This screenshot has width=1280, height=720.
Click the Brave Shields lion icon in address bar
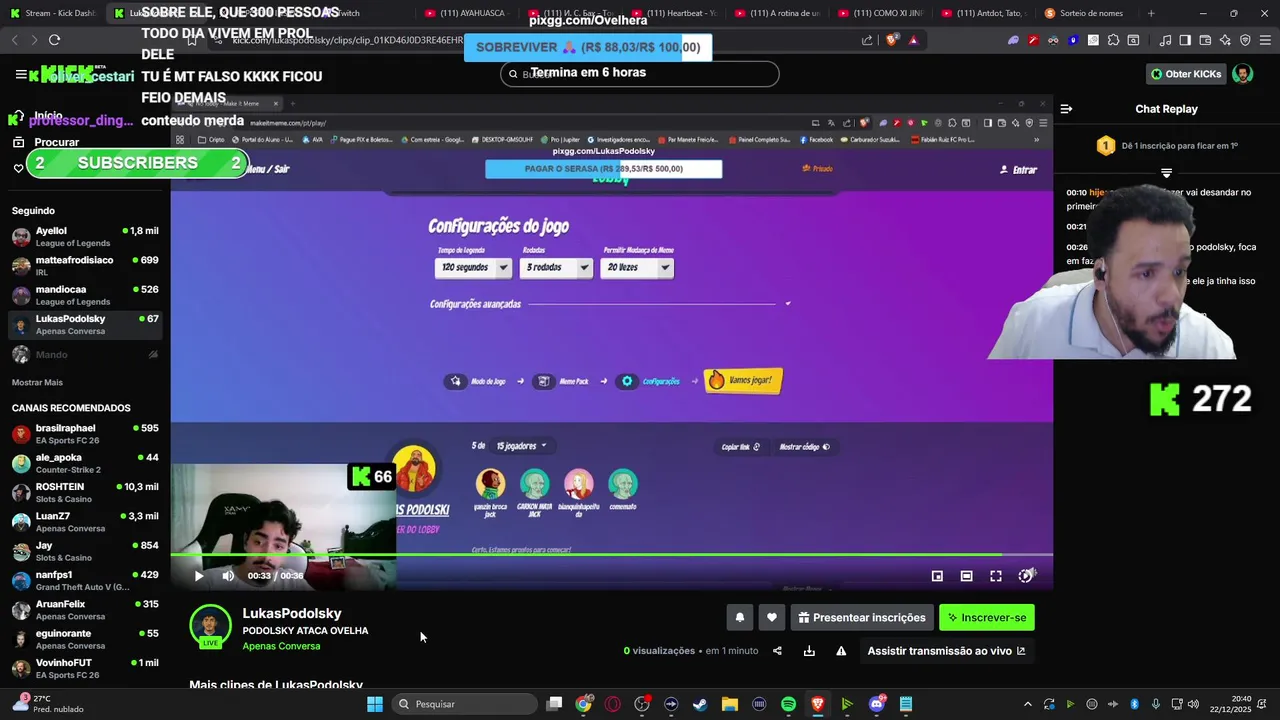click(892, 40)
